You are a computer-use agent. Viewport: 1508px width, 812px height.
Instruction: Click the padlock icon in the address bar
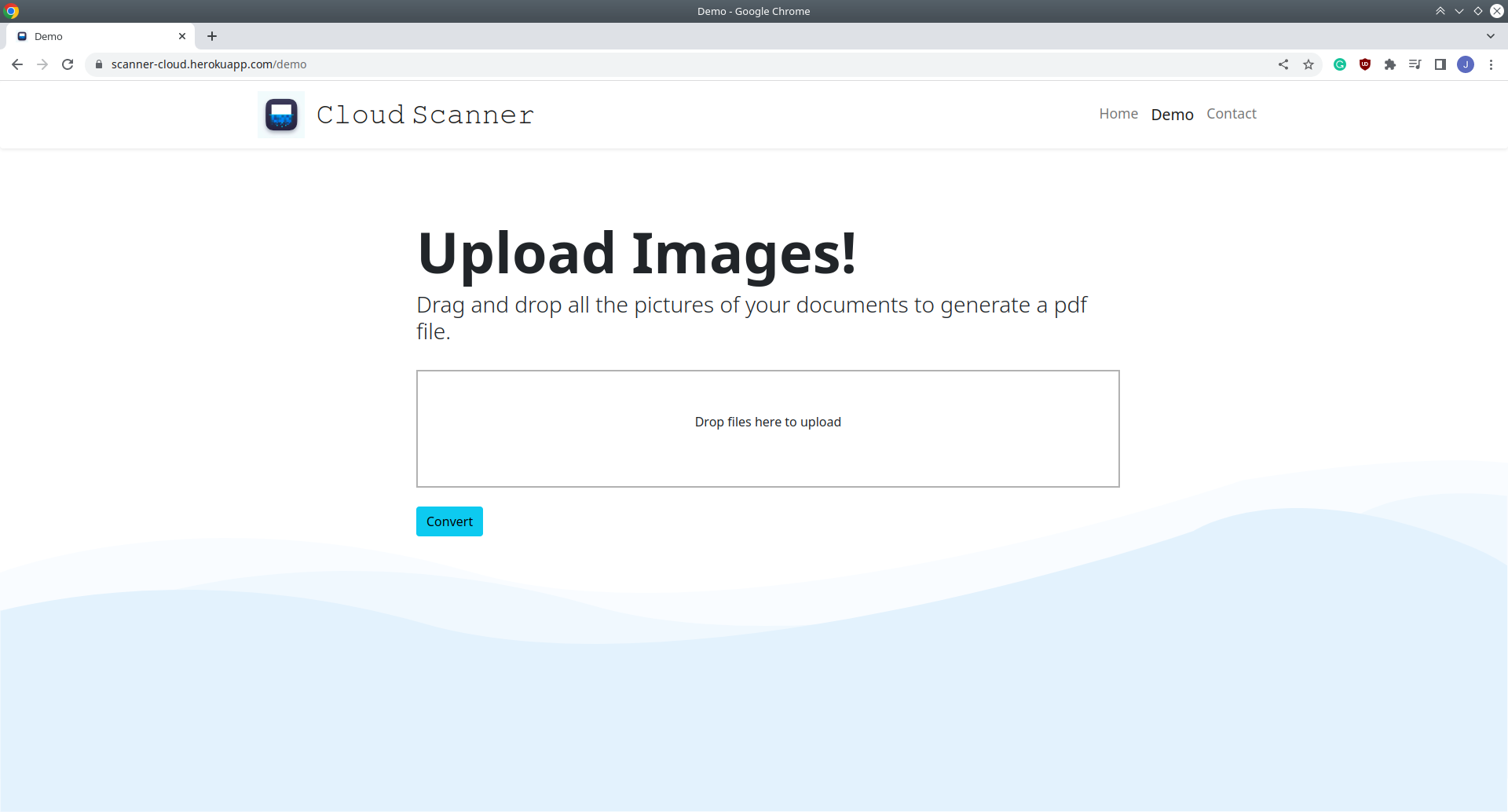pos(99,64)
